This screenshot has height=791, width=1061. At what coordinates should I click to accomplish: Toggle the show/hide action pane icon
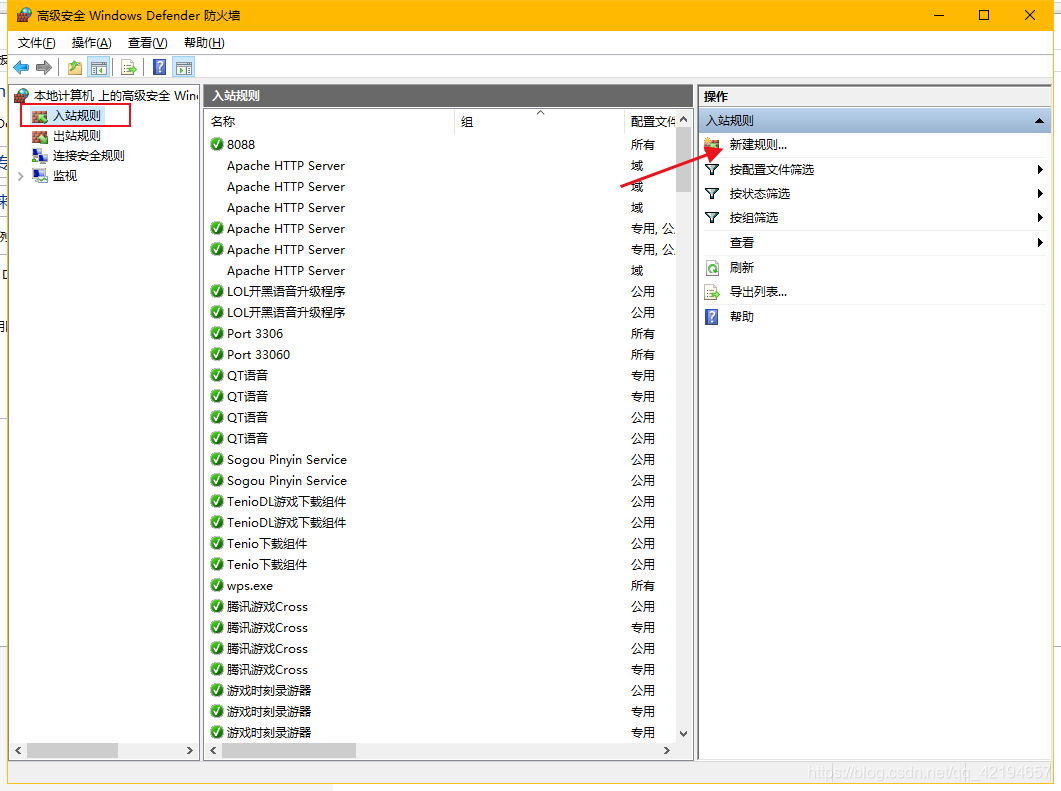point(184,68)
